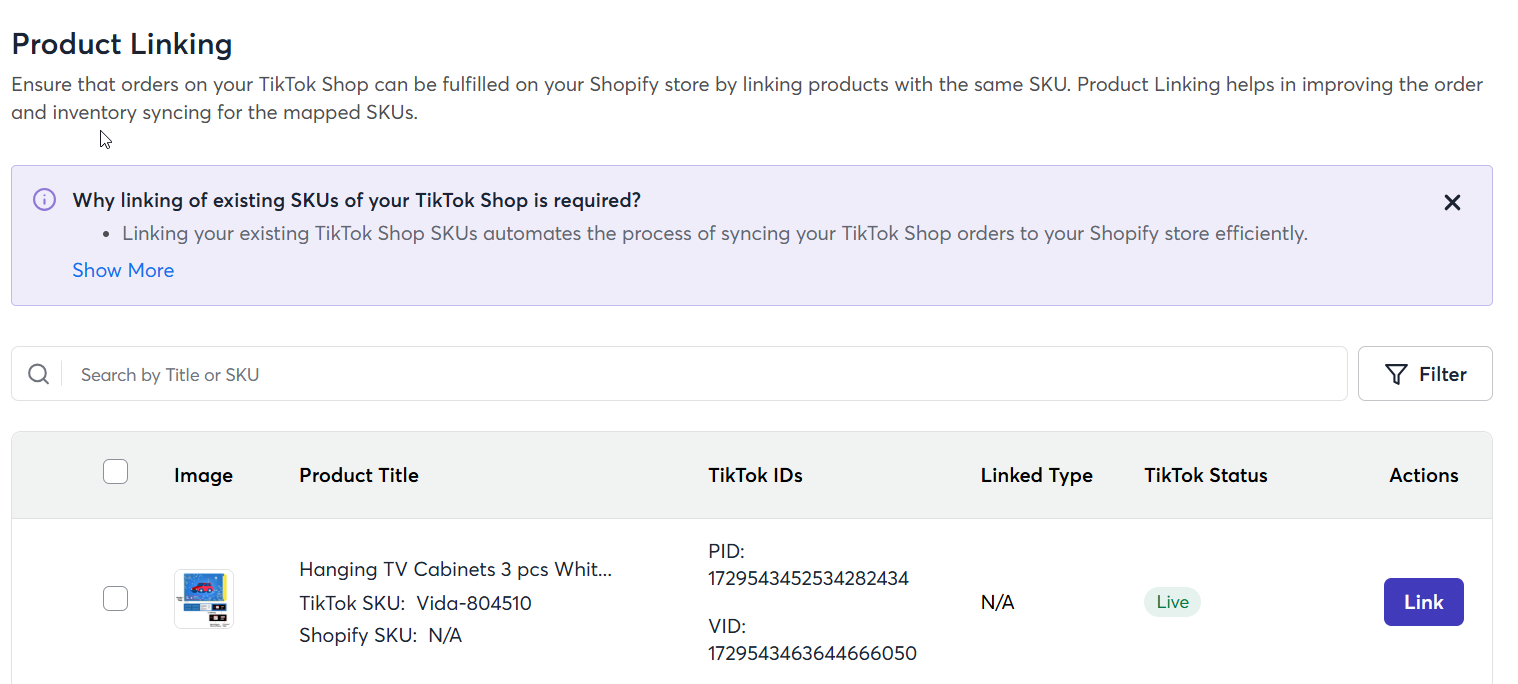Click the Product Title column header
1518x684 pixels.
[359, 475]
